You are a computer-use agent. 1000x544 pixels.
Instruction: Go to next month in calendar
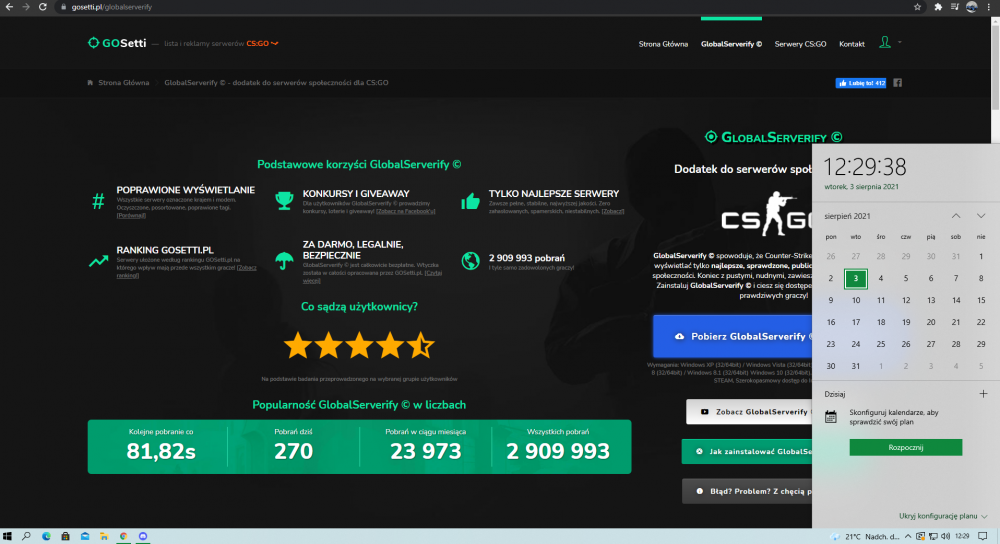[981, 216]
